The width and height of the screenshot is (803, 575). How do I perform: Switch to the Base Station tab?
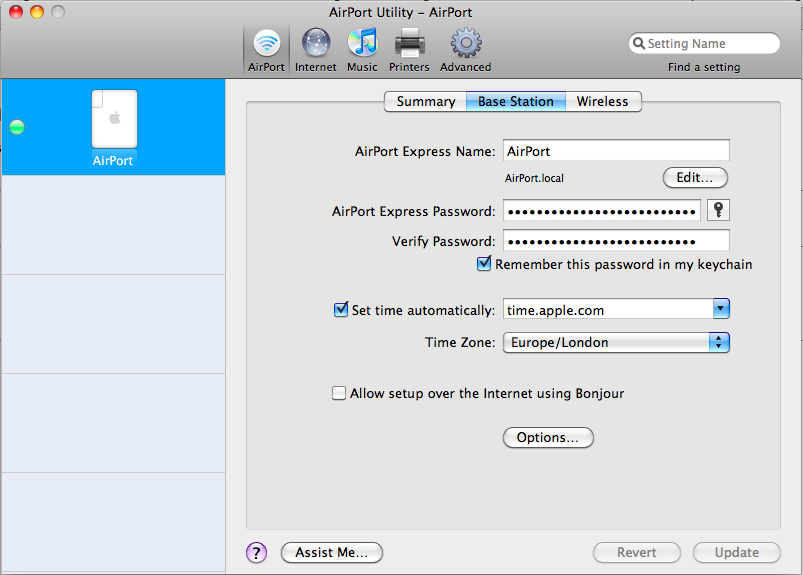point(516,101)
